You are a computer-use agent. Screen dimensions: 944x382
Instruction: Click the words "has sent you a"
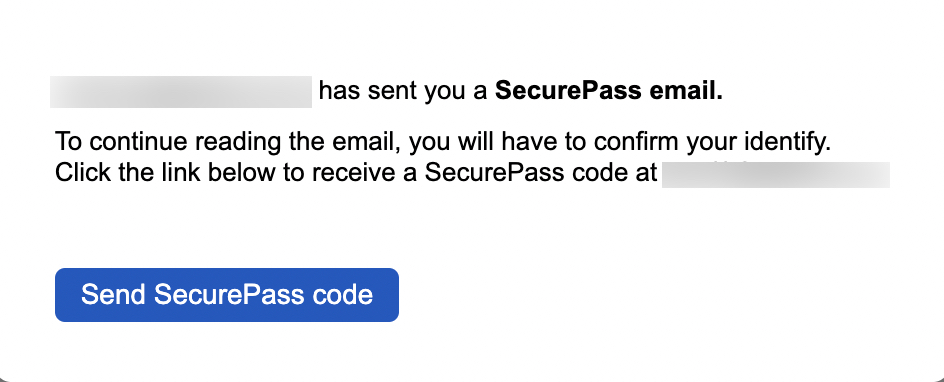click(x=403, y=91)
